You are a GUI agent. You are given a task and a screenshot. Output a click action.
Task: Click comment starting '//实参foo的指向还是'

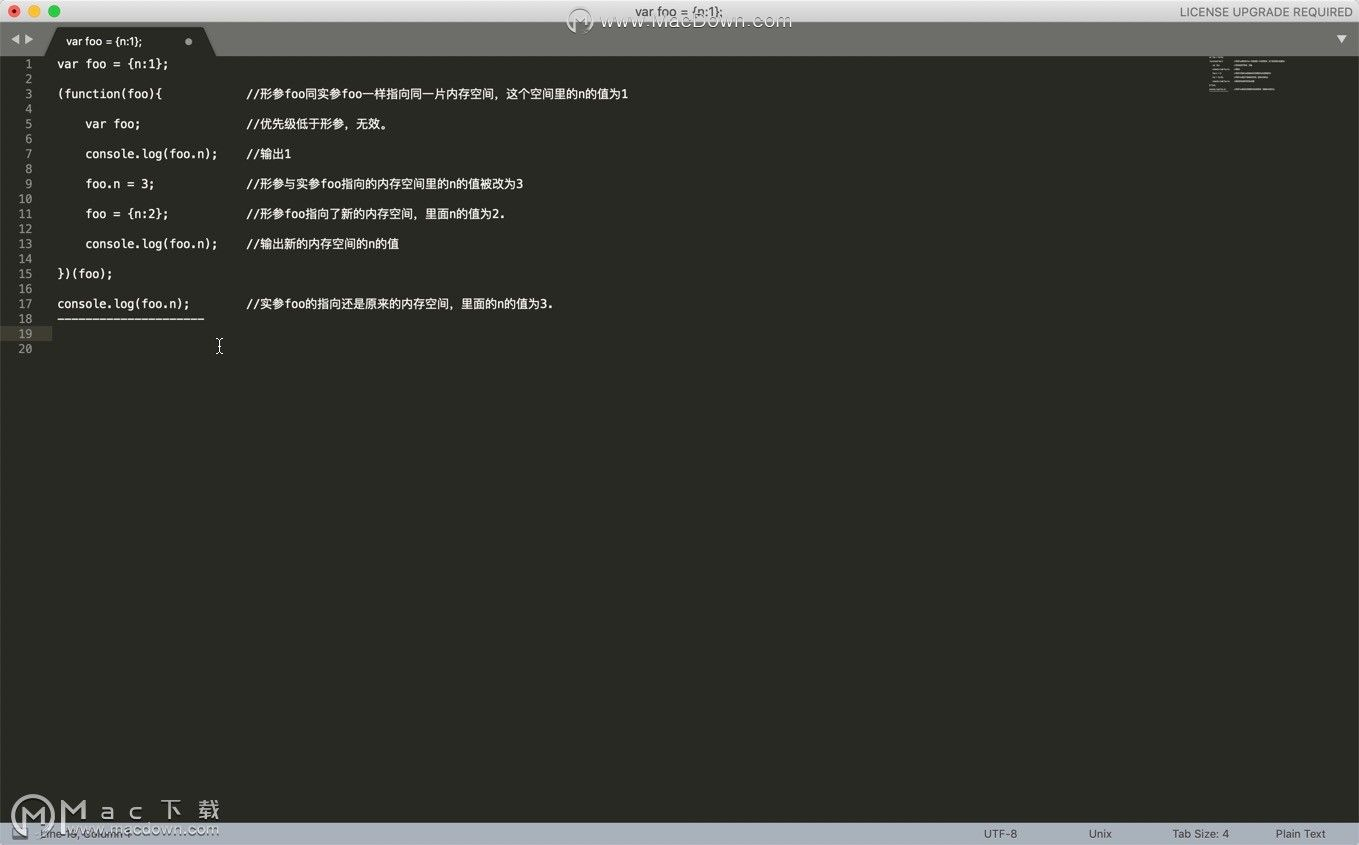(400, 304)
